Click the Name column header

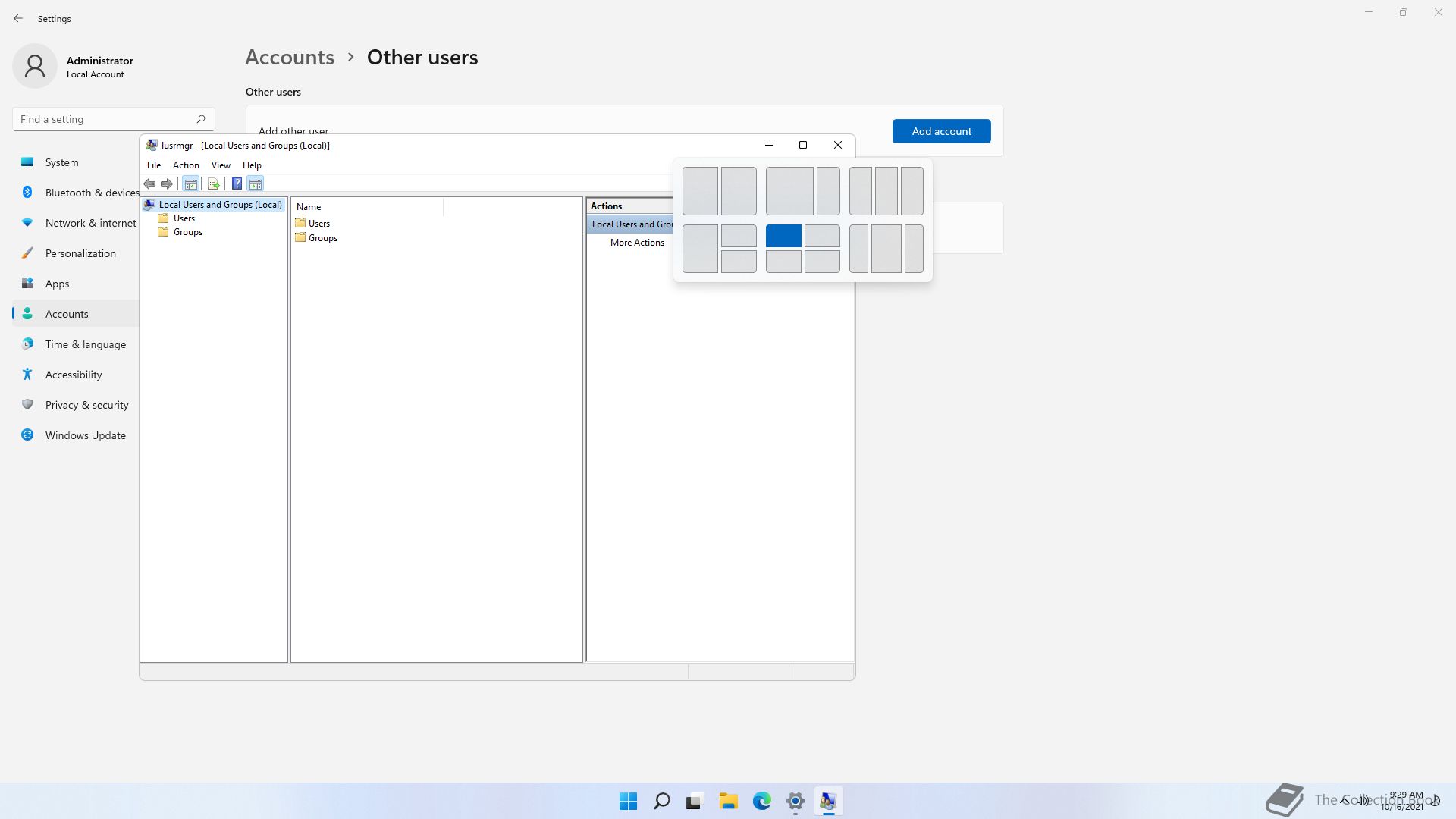(367, 206)
